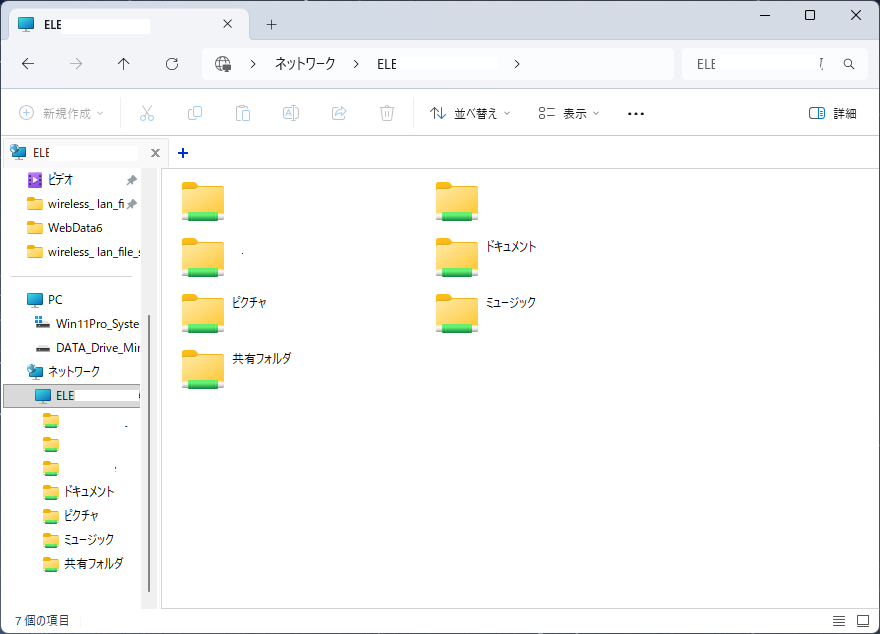Viewport: 880px width, 634px height.
Task: Click the navigation pane vertical scrollbar
Action: click(149, 450)
